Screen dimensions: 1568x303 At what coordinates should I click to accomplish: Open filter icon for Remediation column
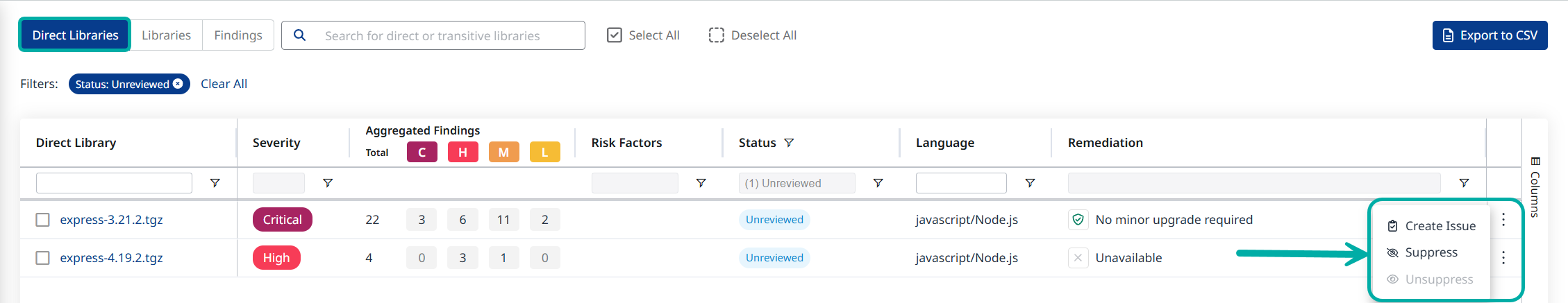click(x=1464, y=183)
